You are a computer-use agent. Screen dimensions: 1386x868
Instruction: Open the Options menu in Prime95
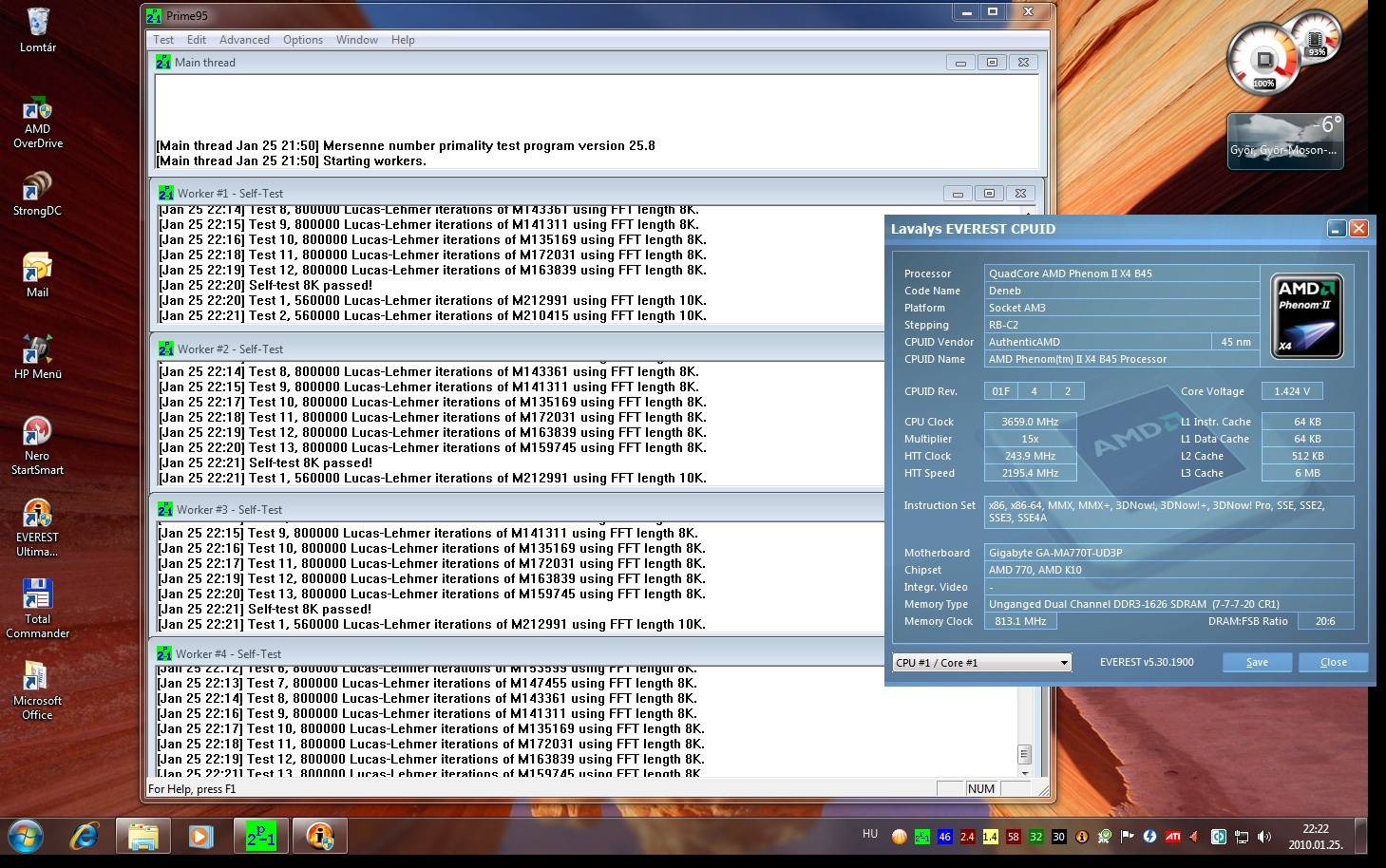(303, 40)
